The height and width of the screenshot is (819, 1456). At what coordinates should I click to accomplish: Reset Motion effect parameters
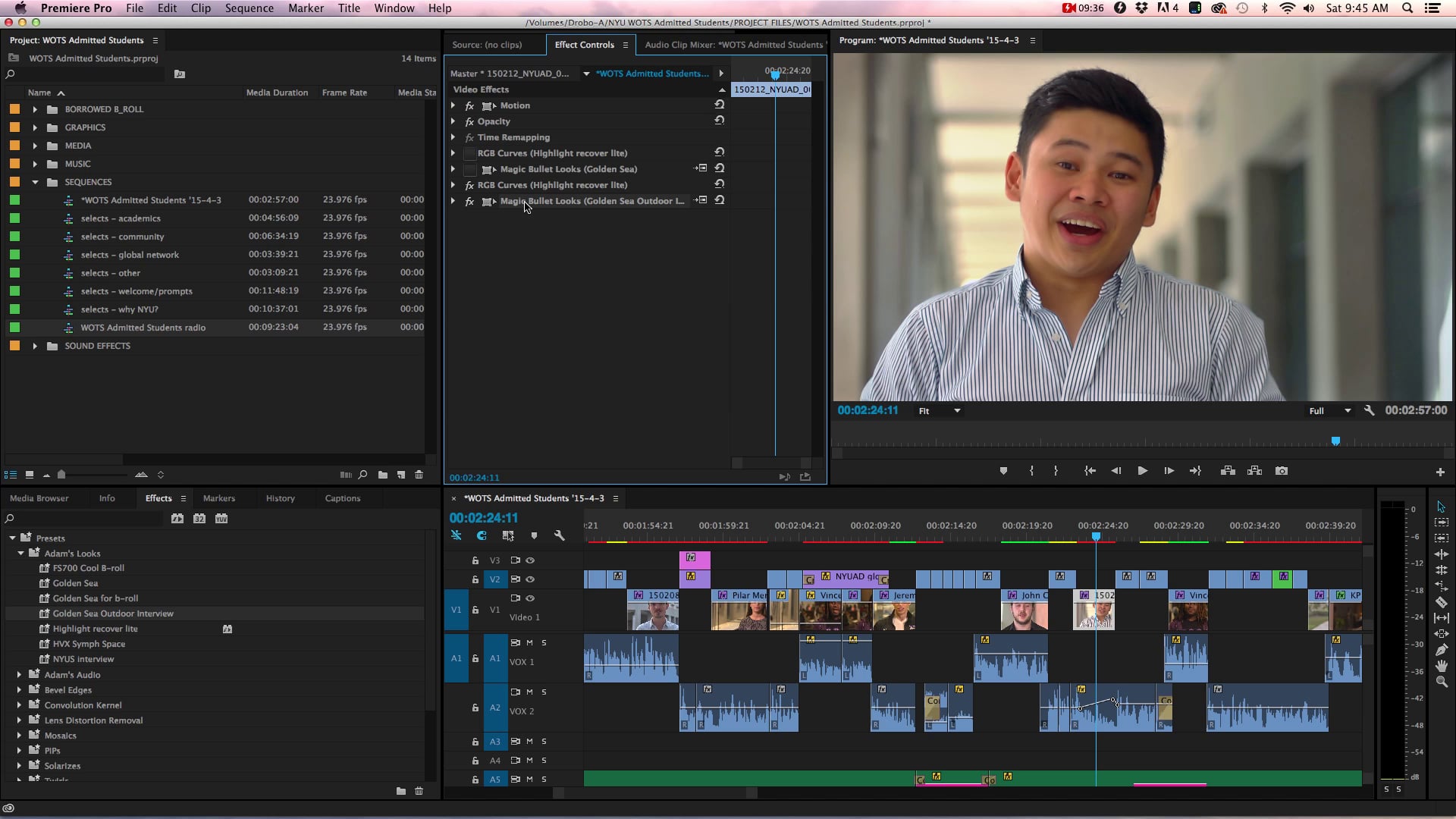click(720, 105)
